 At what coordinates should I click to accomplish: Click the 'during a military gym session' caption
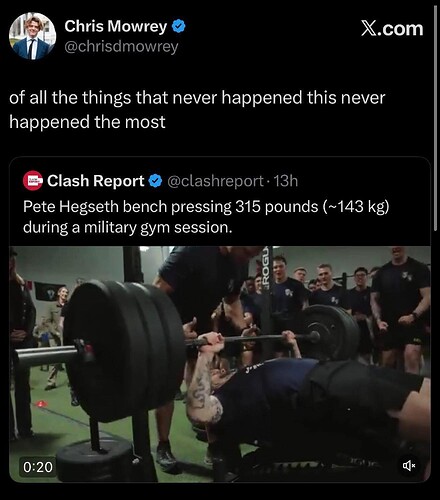(128, 228)
